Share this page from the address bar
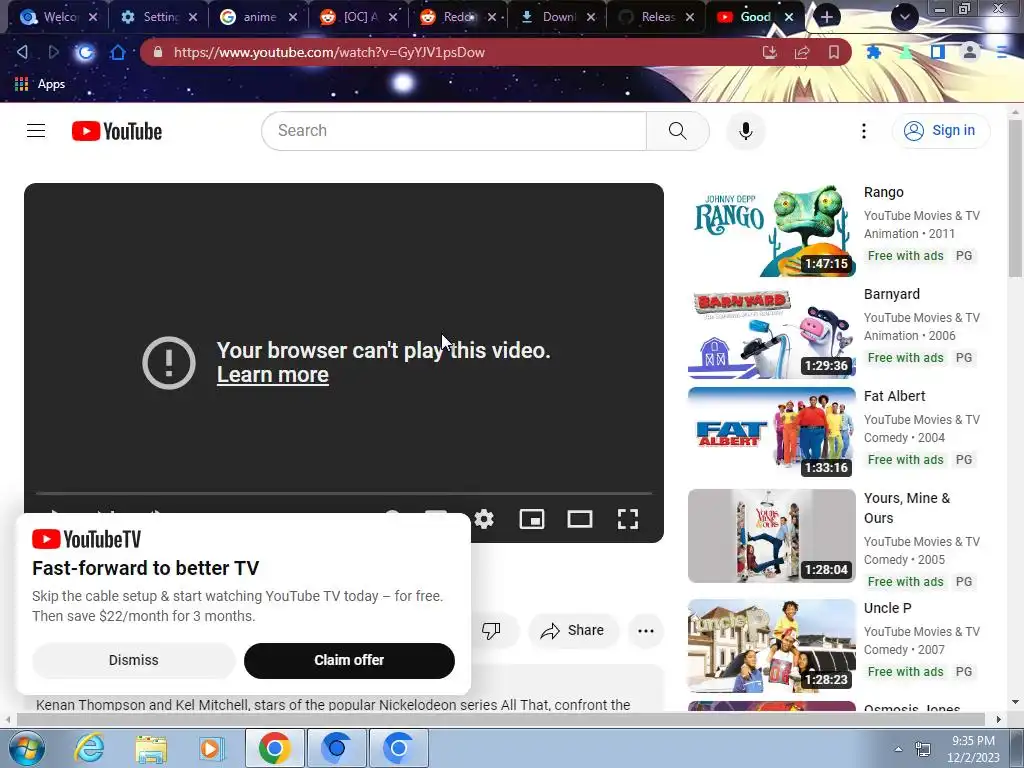The height and width of the screenshot is (768, 1024). (x=802, y=52)
